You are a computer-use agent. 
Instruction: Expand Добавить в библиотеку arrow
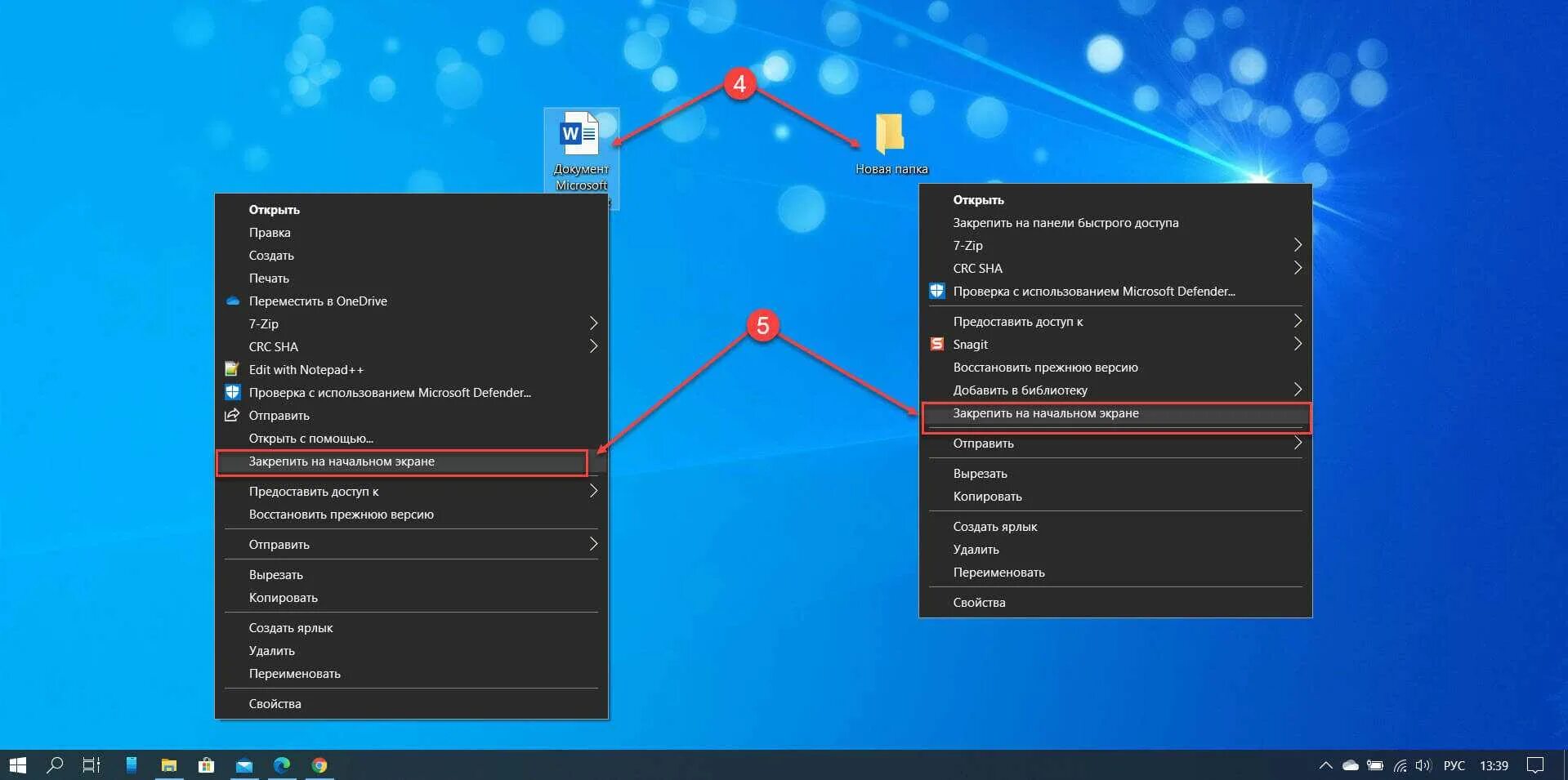tap(1298, 390)
